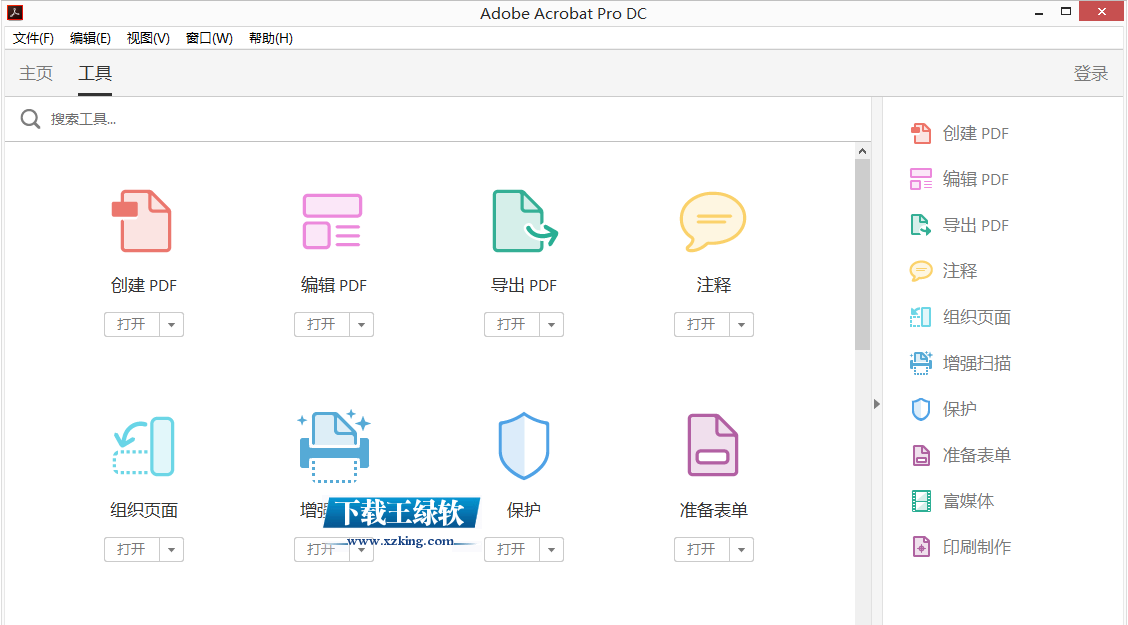Image resolution: width=1128 pixels, height=625 pixels.
Task: Expand the 组织页面 open-button dropdown arrow
Action: pyautogui.click(x=171, y=549)
